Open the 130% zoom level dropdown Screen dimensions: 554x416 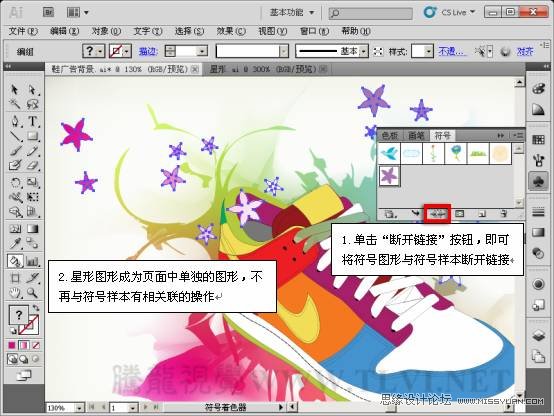coord(79,408)
